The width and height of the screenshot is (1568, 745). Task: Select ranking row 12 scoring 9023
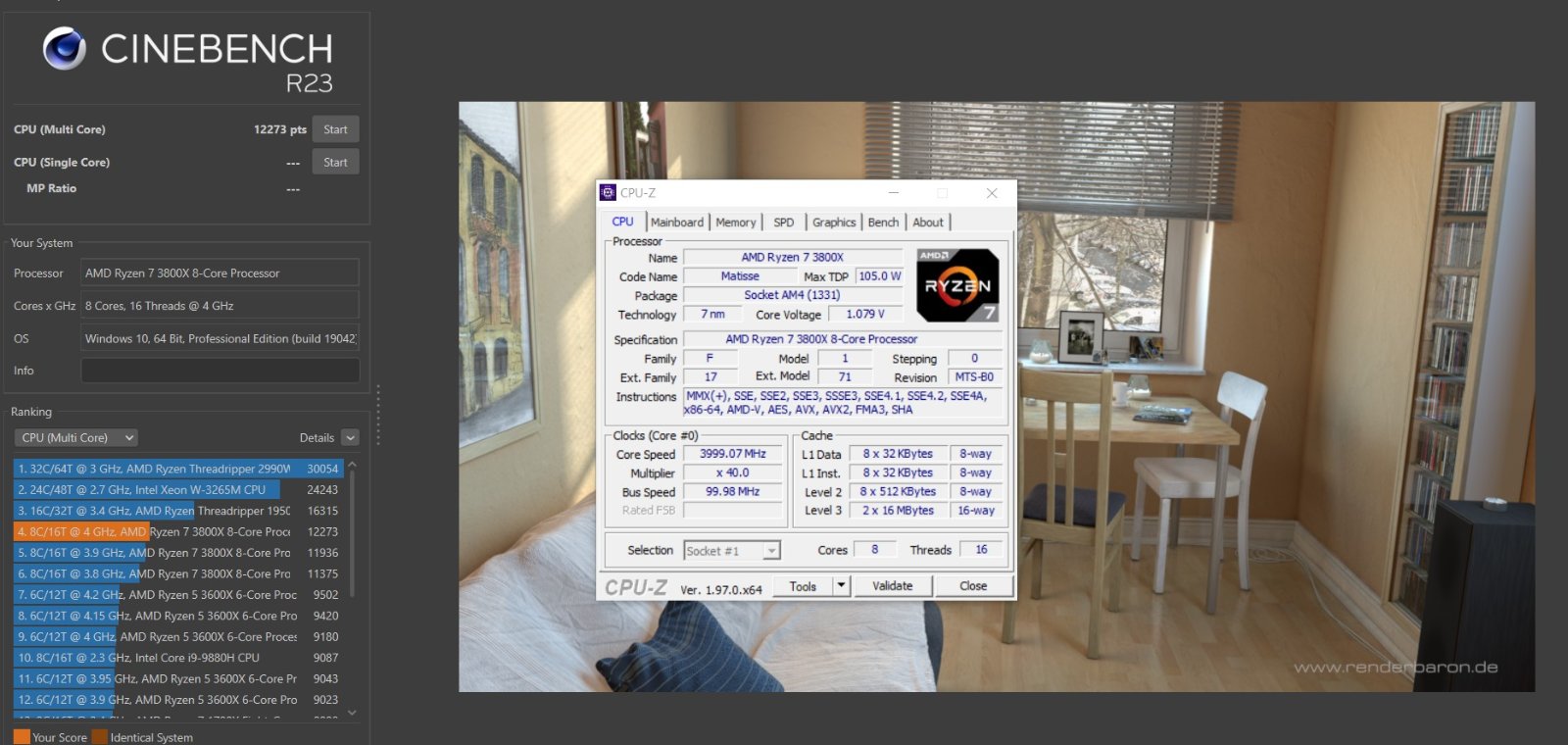coord(178,700)
